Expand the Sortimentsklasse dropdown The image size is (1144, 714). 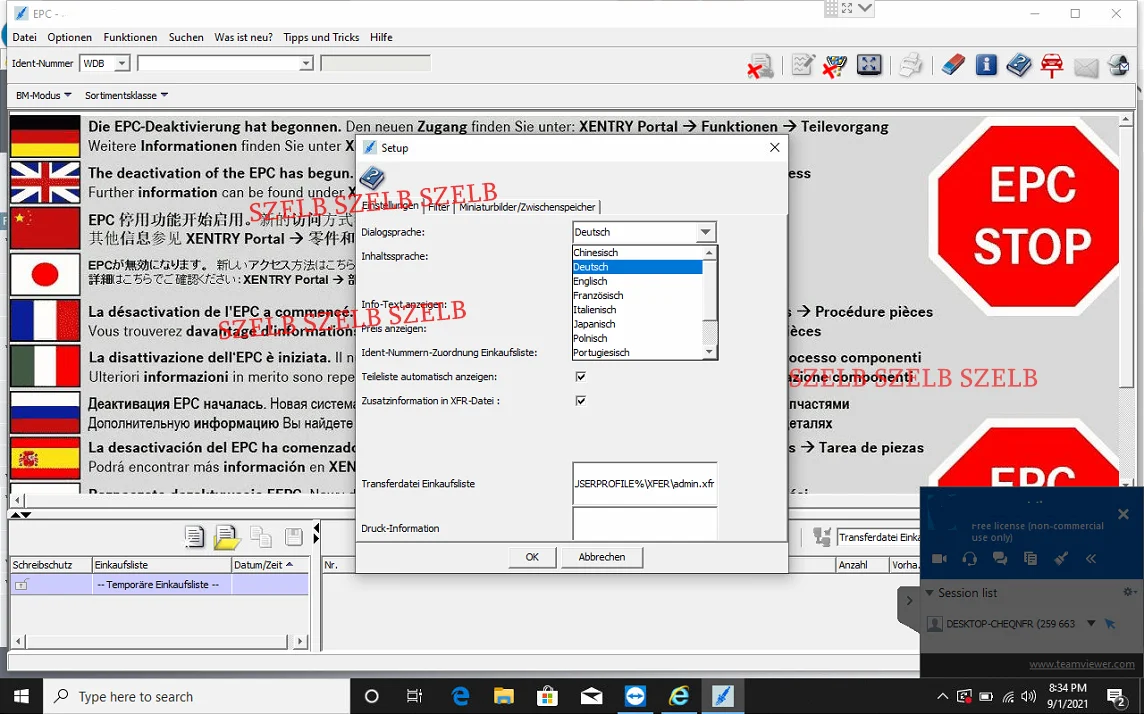126,95
